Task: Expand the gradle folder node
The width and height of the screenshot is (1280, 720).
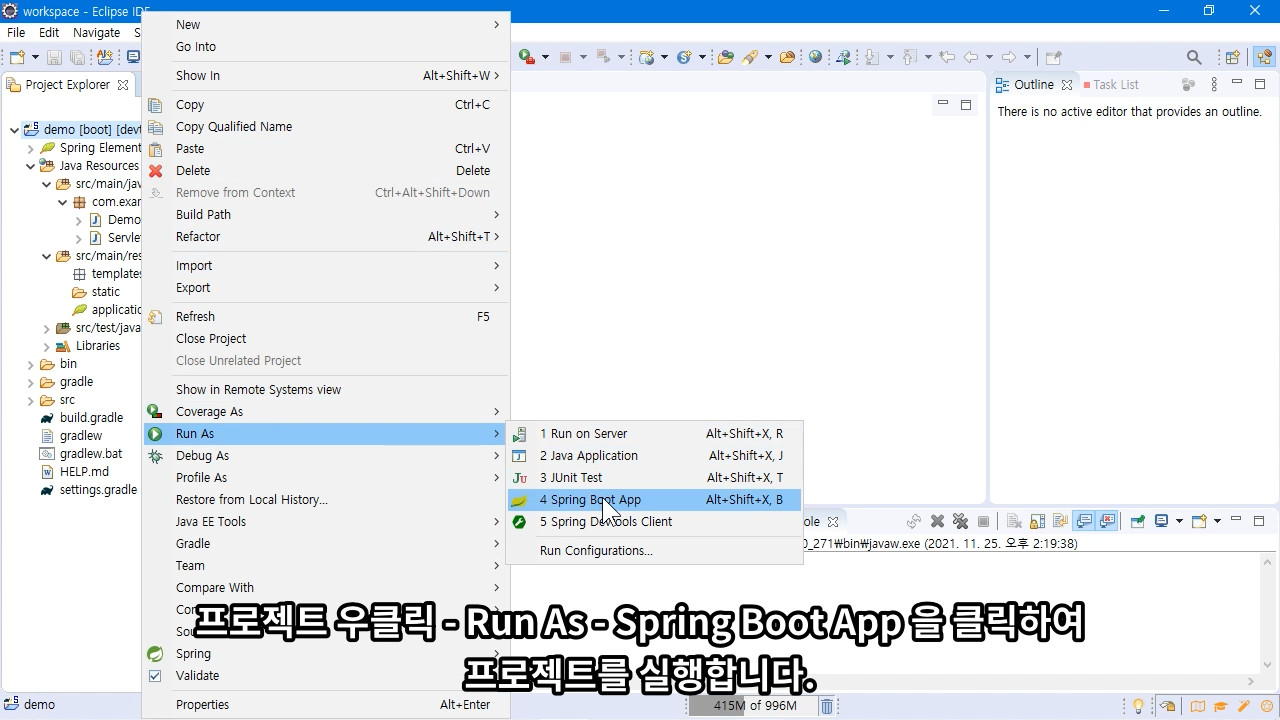Action: (30, 382)
